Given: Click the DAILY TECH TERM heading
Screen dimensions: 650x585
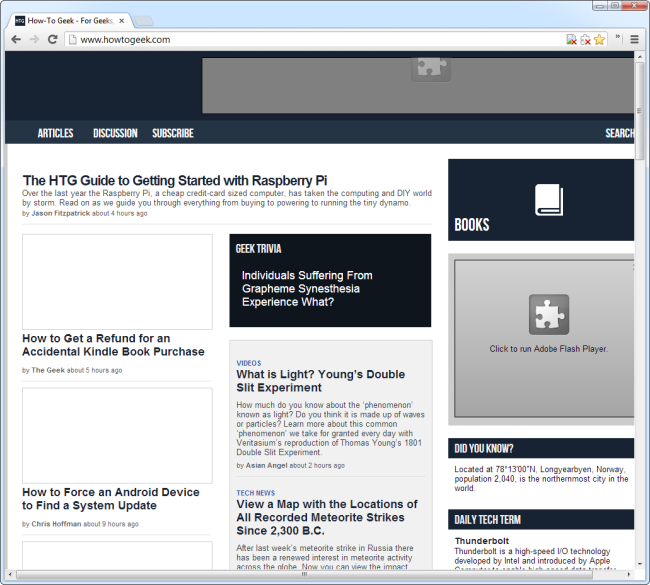Looking at the screenshot, I should (x=488, y=520).
